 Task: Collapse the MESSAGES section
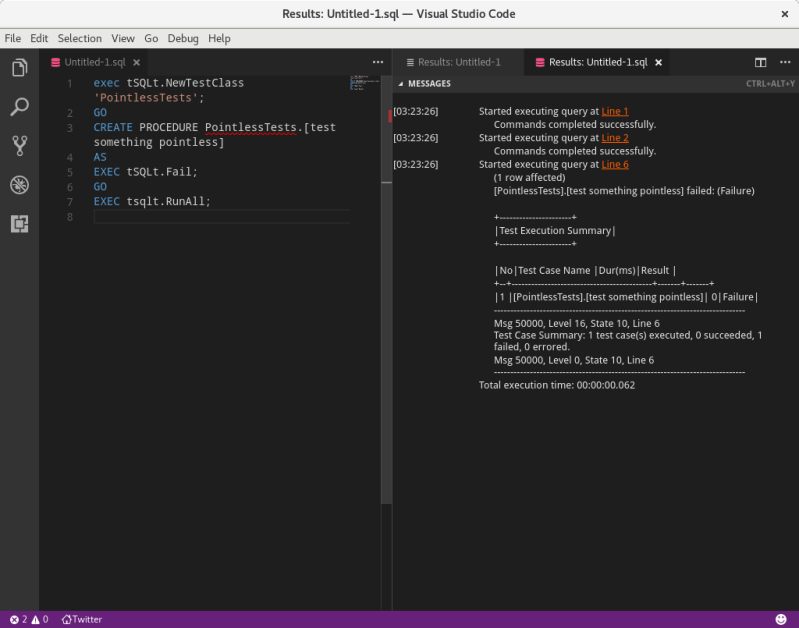(401, 84)
